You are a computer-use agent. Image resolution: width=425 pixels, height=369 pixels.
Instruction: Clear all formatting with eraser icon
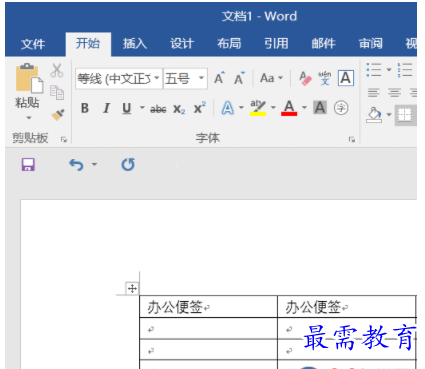click(x=305, y=78)
